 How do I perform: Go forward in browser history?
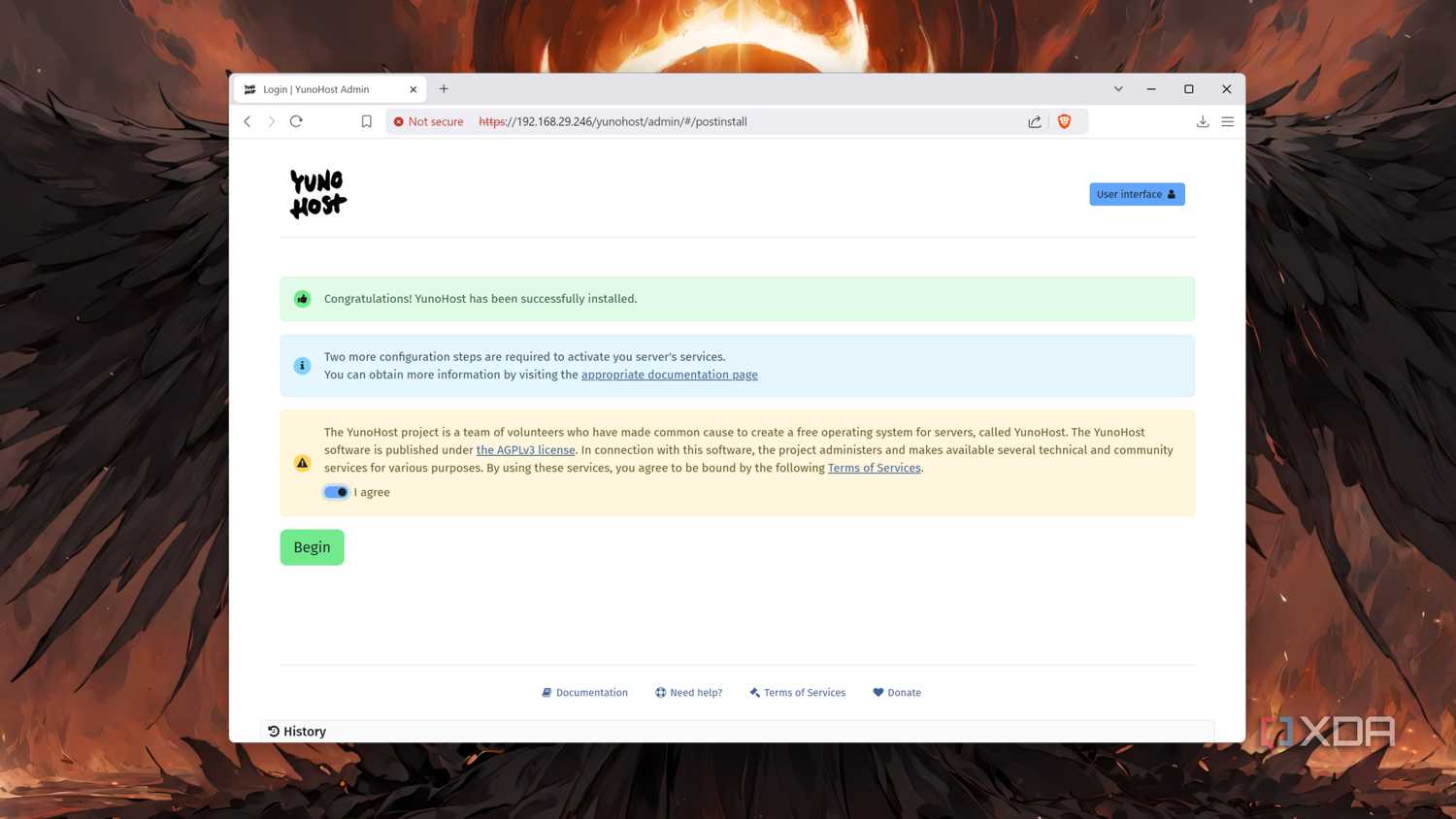click(x=272, y=121)
